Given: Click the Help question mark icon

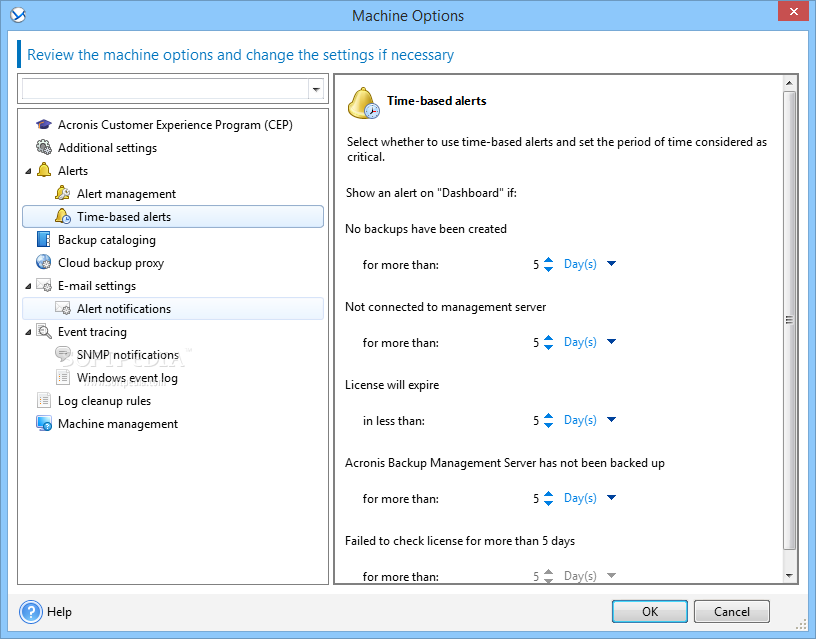Looking at the screenshot, I should point(31,611).
